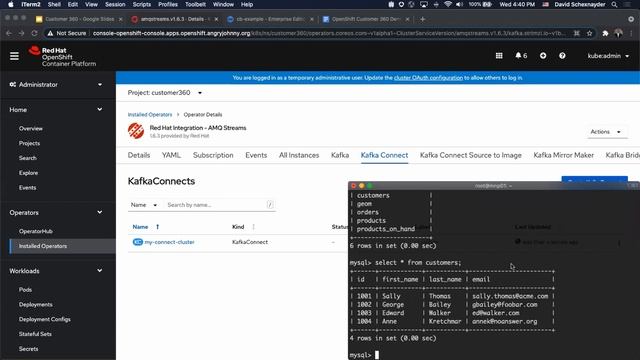Switch to the Kafka Mirror Maker tab

click(x=563, y=155)
